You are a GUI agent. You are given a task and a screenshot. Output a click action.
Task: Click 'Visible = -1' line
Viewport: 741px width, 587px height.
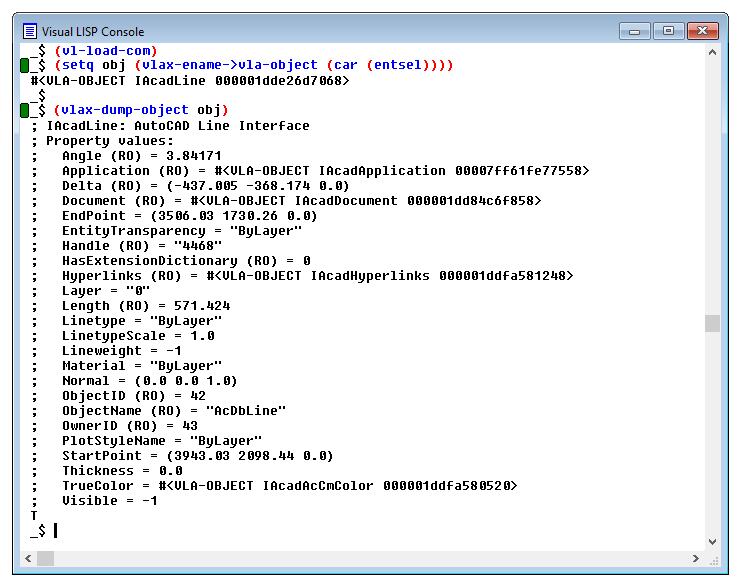pyautogui.click(x=110, y=501)
